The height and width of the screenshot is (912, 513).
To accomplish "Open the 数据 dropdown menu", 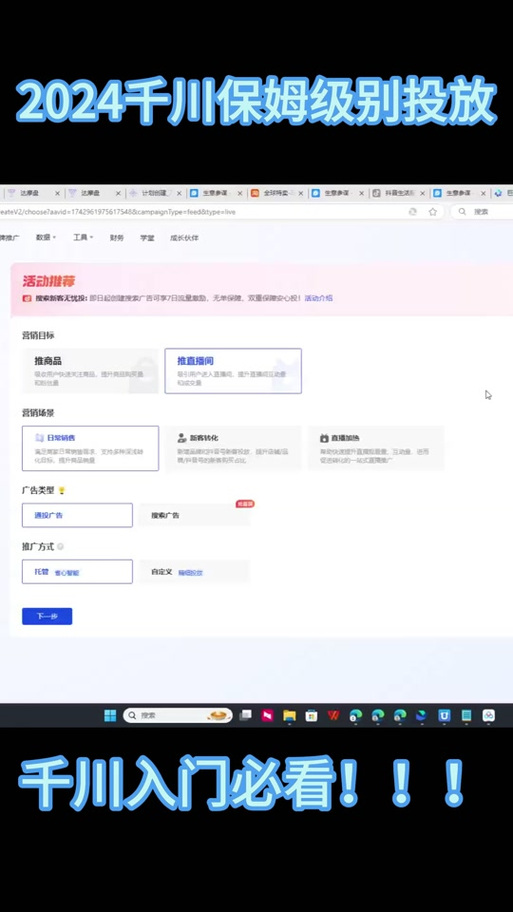I will pos(46,237).
